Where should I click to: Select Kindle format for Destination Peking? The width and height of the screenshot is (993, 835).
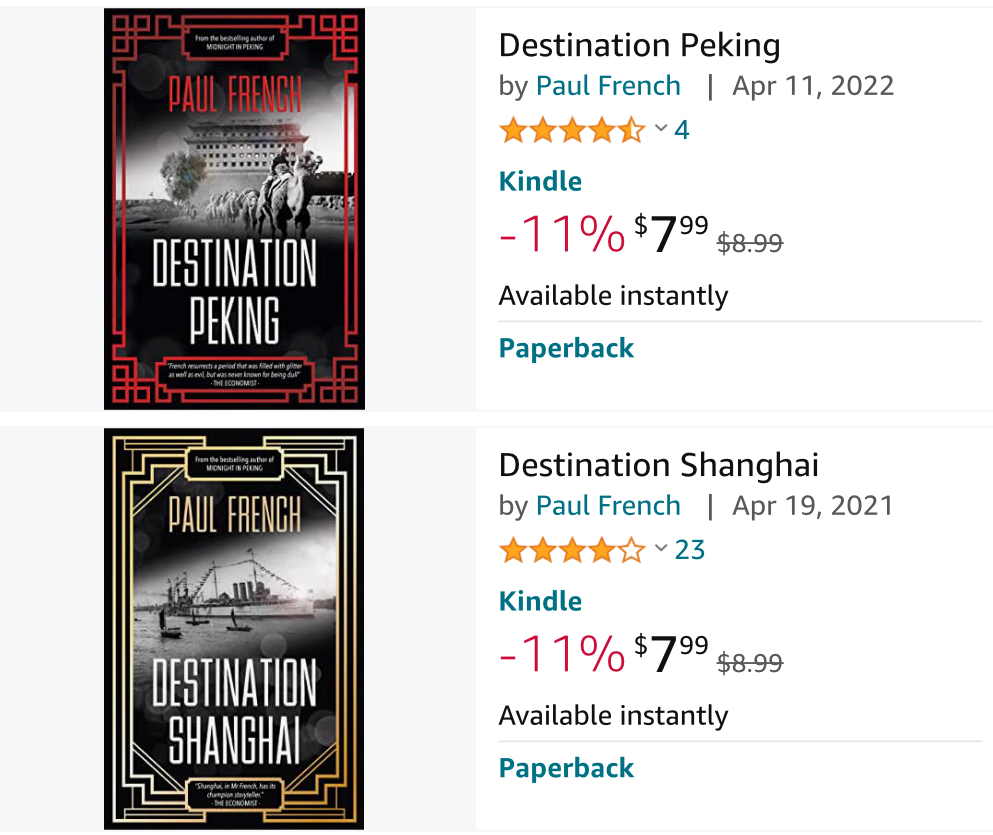pyautogui.click(x=540, y=181)
